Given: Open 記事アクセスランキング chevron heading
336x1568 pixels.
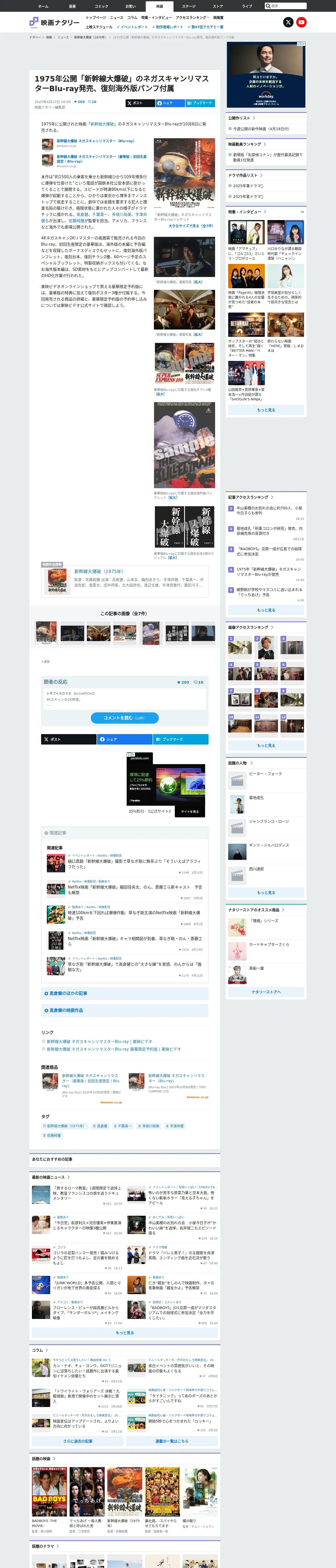Looking at the screenshot, I should 251,497.
